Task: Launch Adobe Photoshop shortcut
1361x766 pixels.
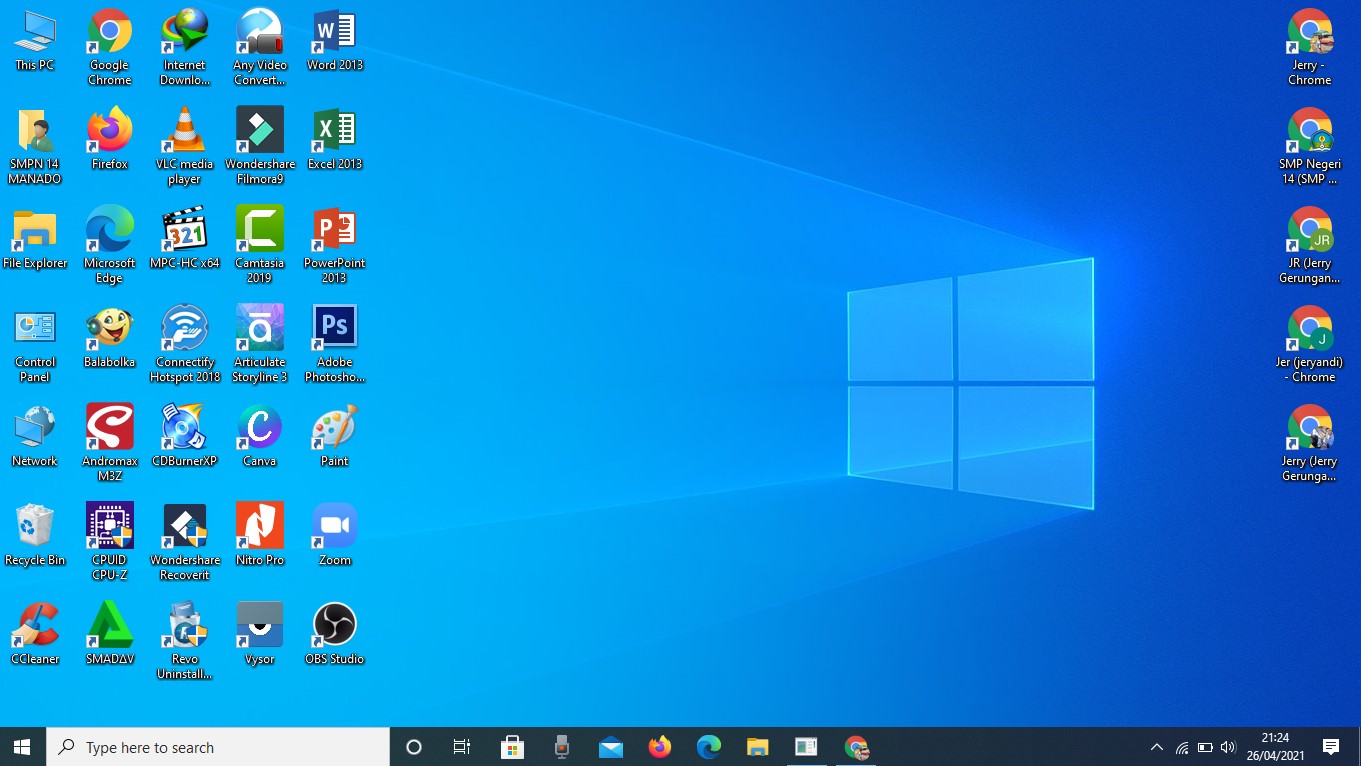Action: point(334,344)
